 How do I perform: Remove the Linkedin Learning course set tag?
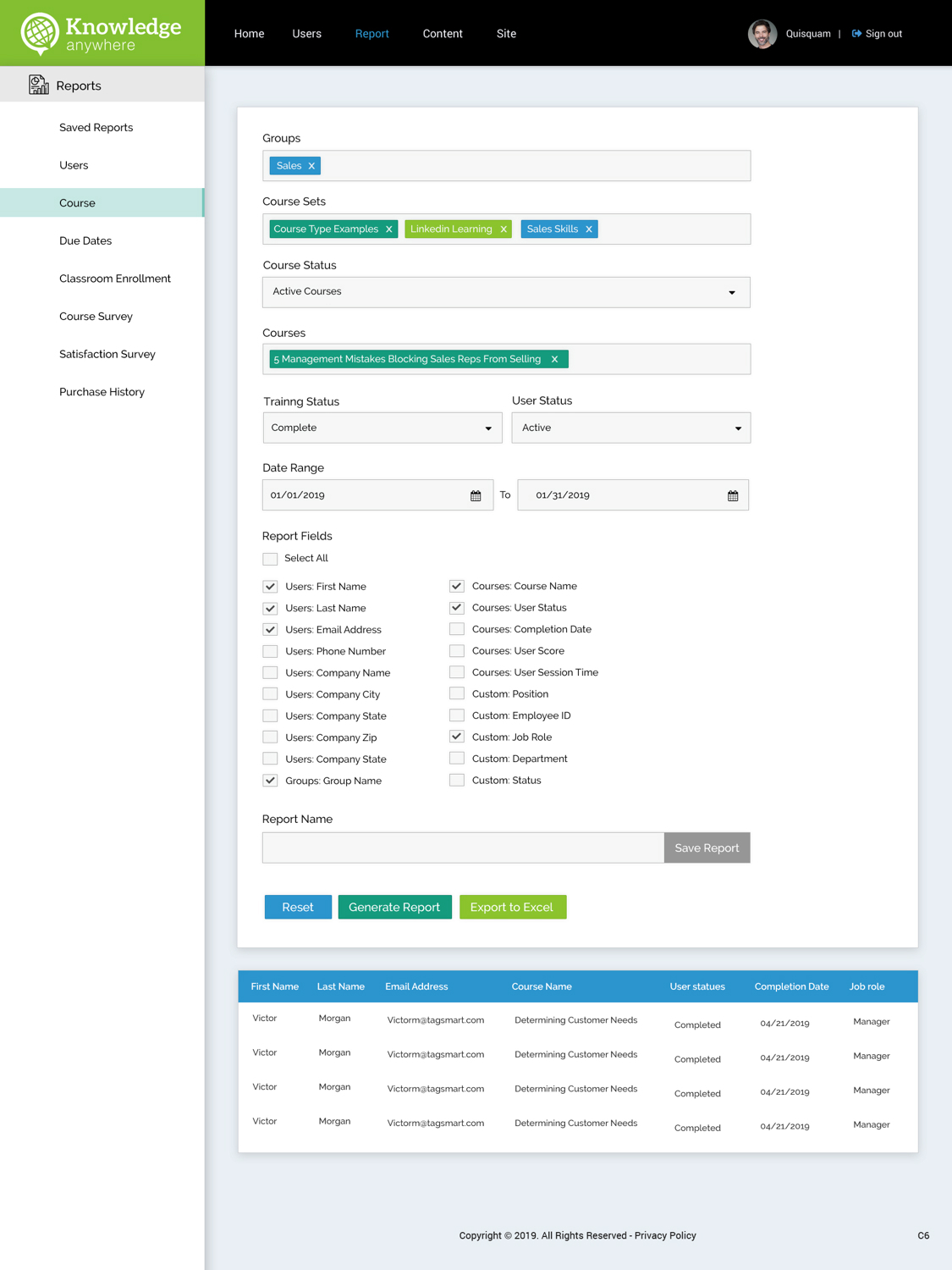(504, 229)
